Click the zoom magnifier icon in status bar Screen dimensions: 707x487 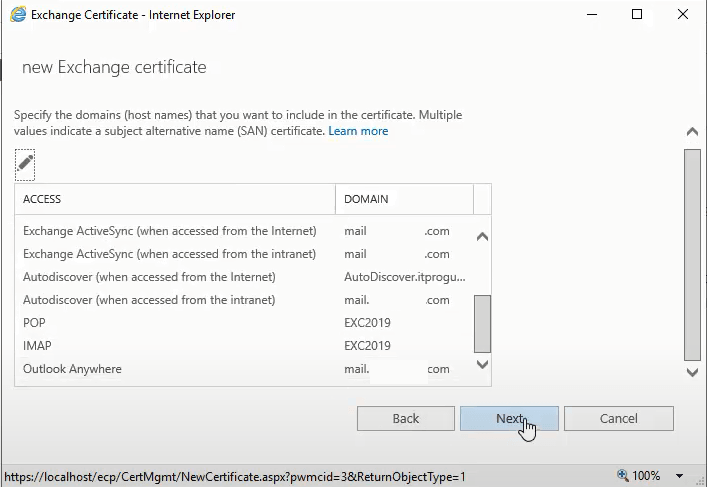[x=623, y=475]
